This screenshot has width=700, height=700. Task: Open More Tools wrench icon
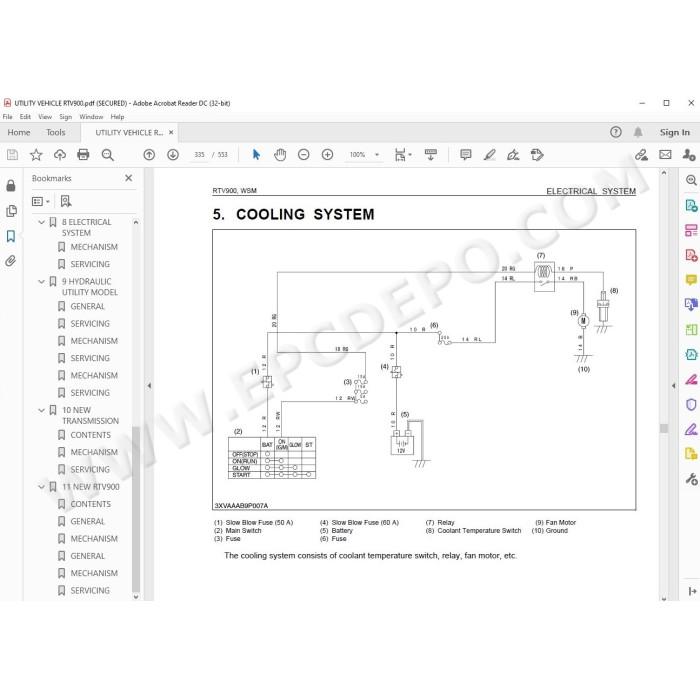(x=691, y=479)
